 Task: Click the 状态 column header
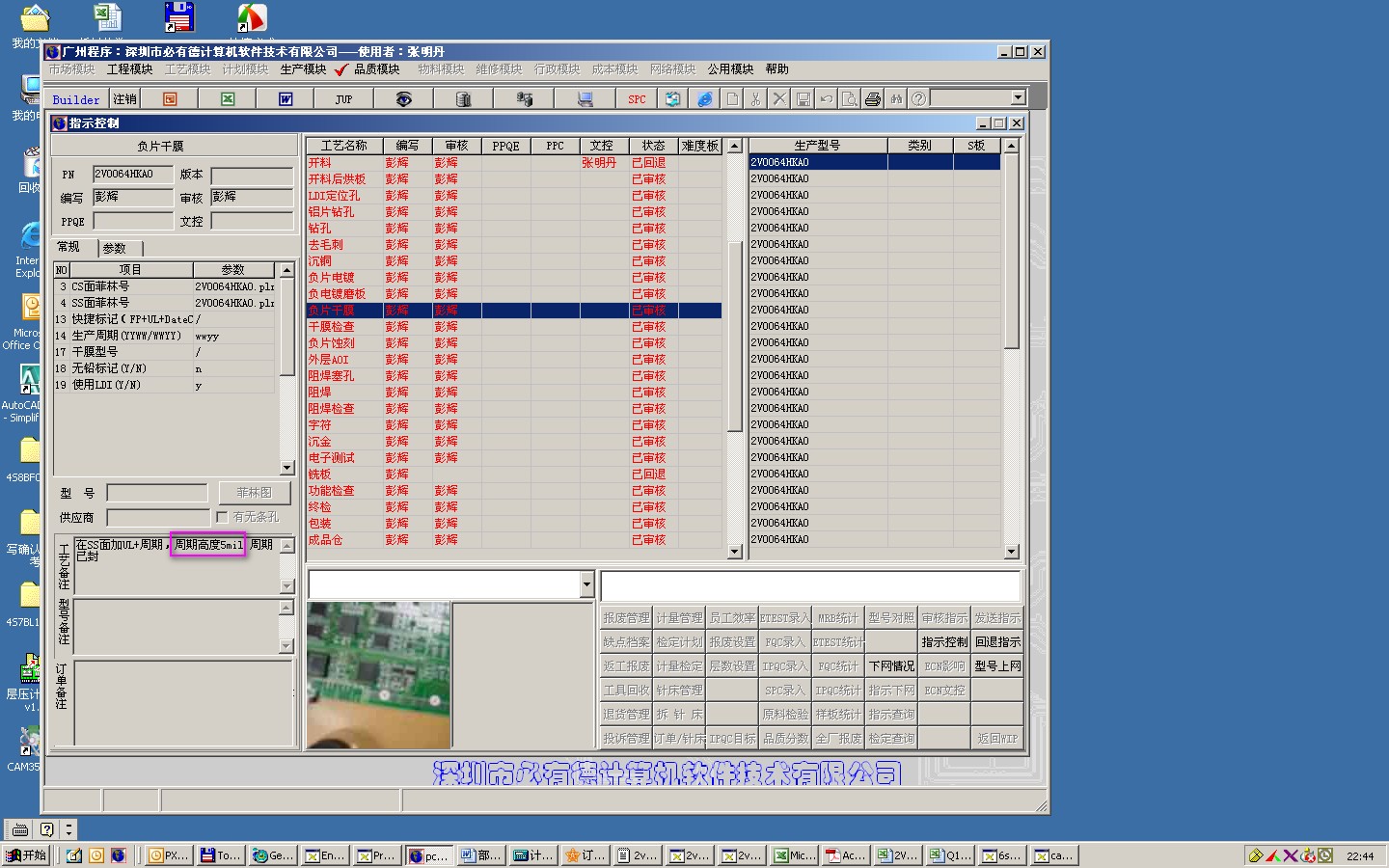pos(653,146)
